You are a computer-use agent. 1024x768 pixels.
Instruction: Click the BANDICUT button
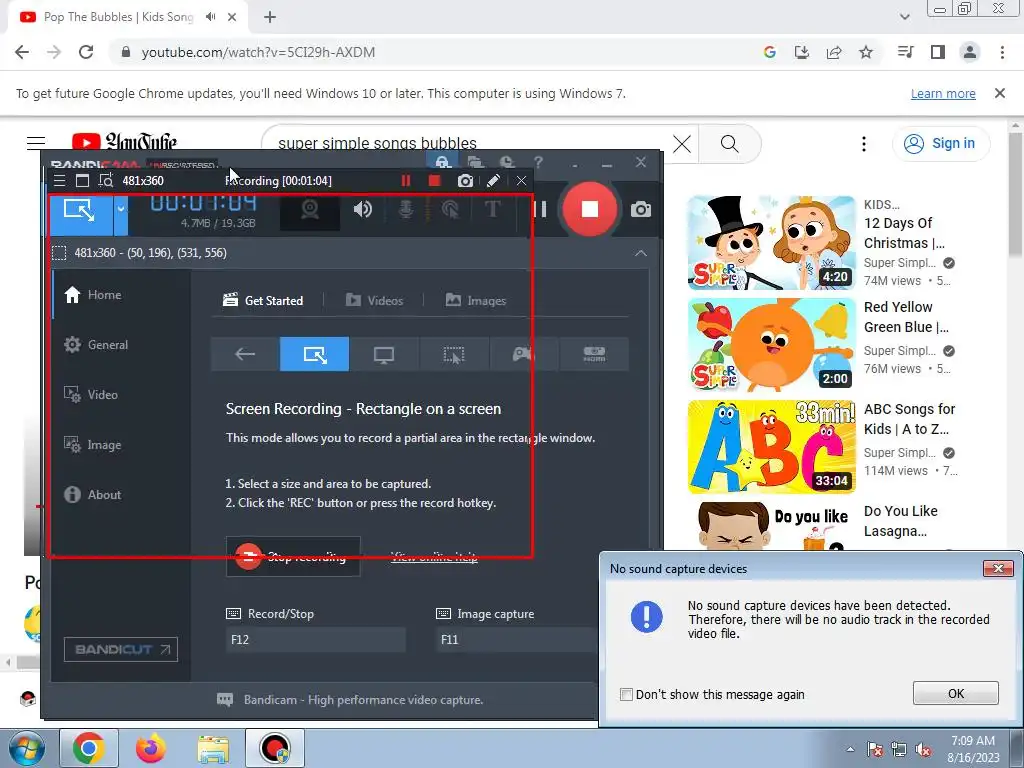(121, 649)
